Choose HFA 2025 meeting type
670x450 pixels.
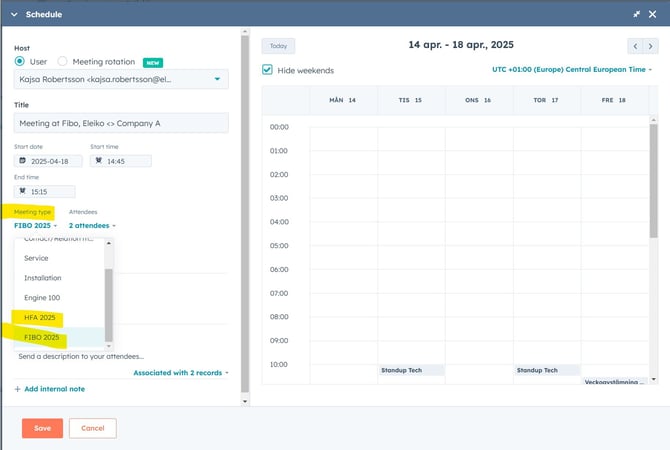40,317
